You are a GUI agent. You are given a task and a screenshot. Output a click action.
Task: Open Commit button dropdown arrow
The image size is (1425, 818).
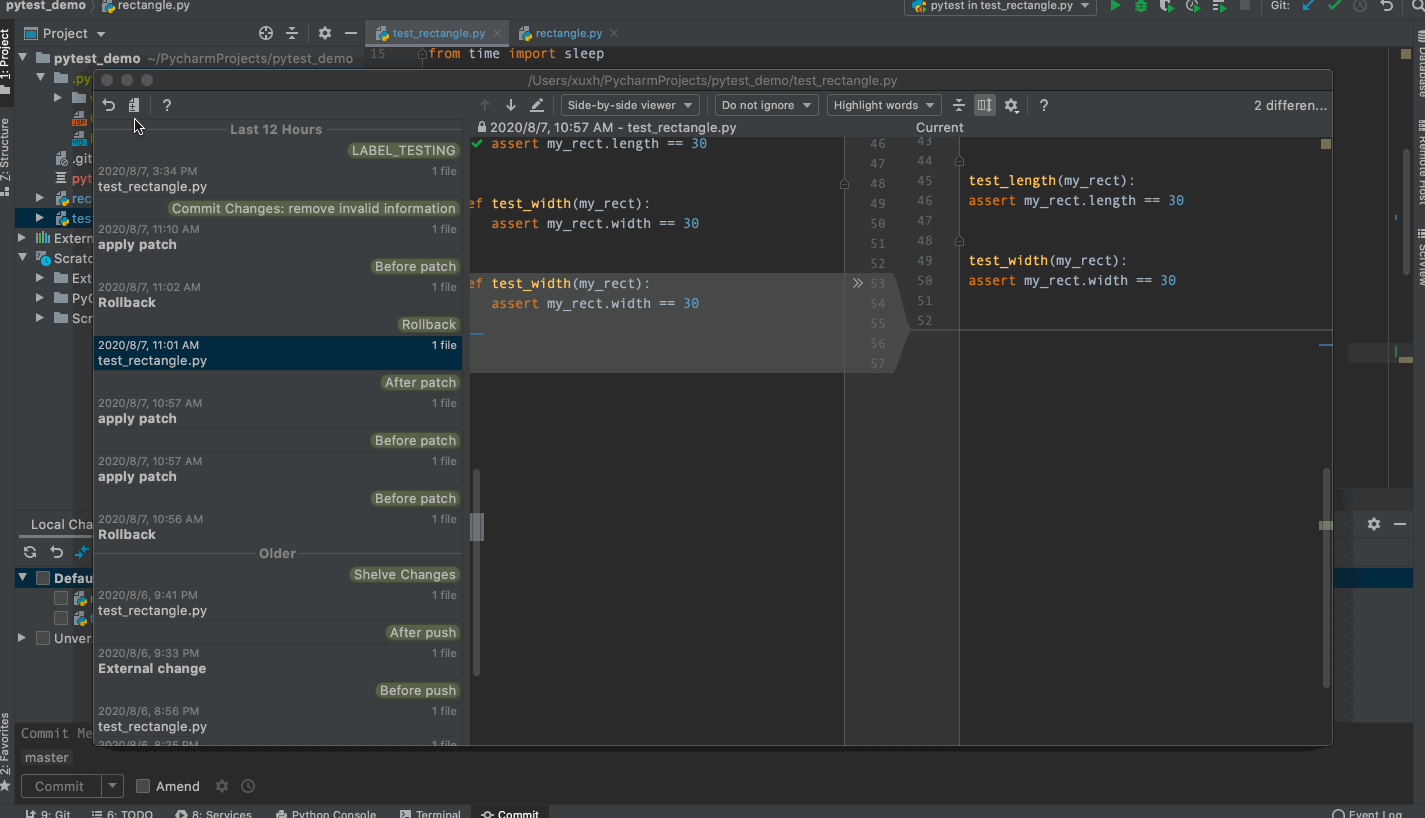pyautogui.click(x=113, y=786)
